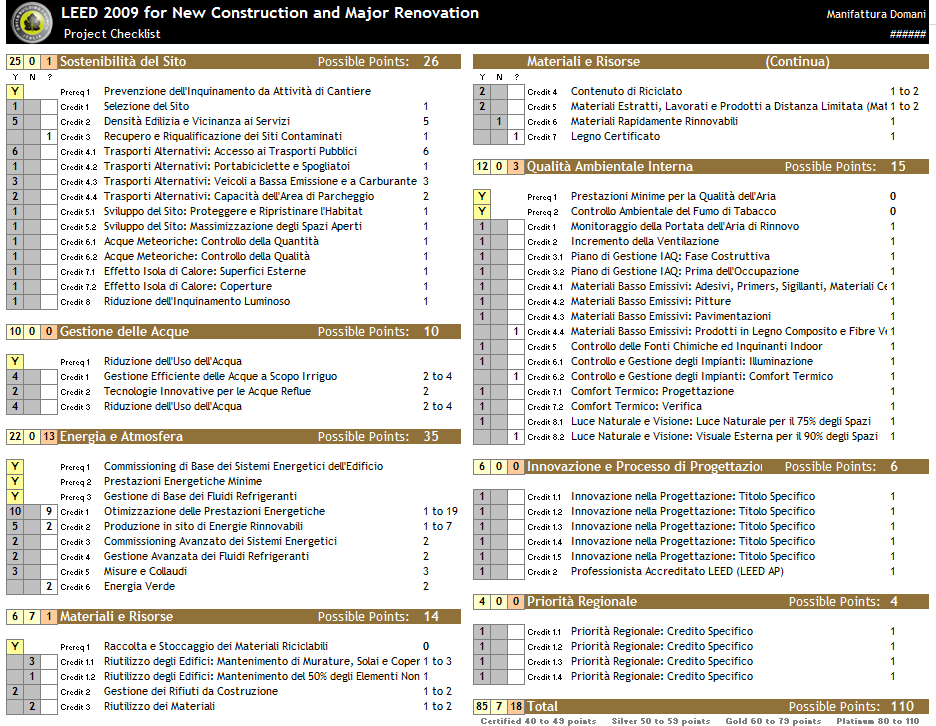Select 'Prestazioni Energetiche Minime' prerequisite
Screen dimensions: 936x726
coord(183,481)
